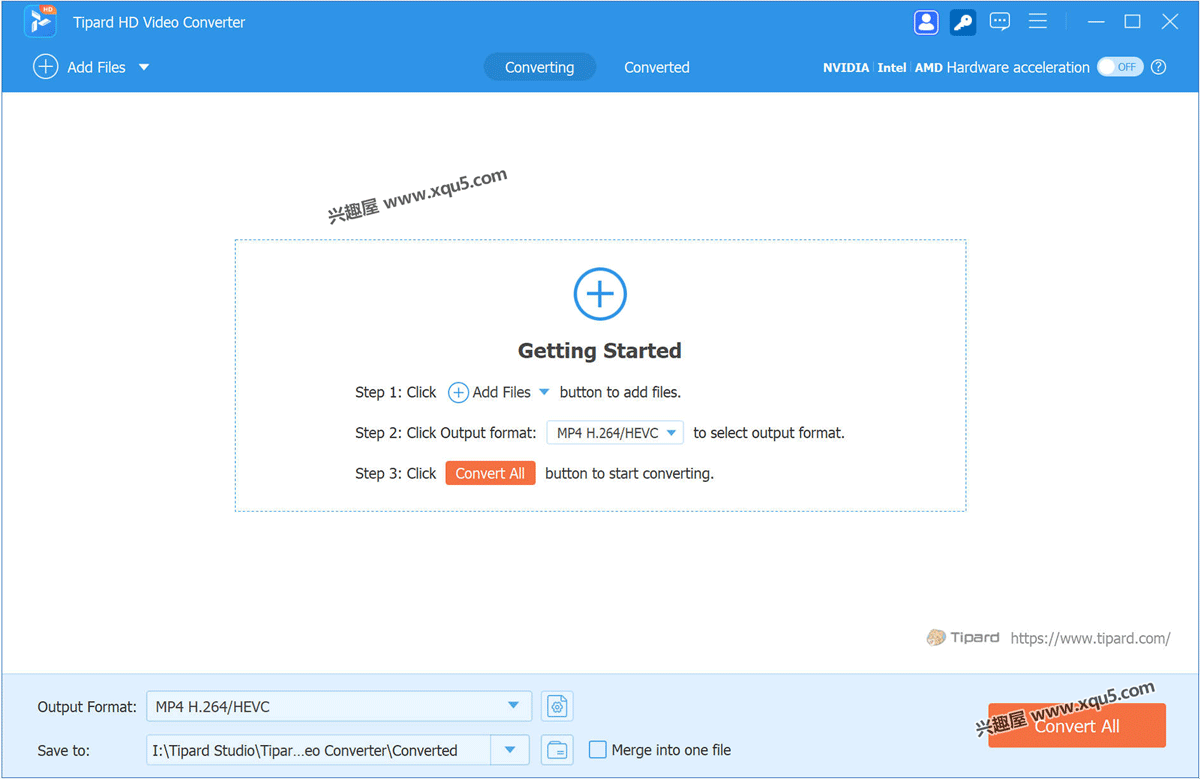Open the output folder browse icon
This screenshot has width=1200, height=779.
pyautogui.click(x=557, y=750)
